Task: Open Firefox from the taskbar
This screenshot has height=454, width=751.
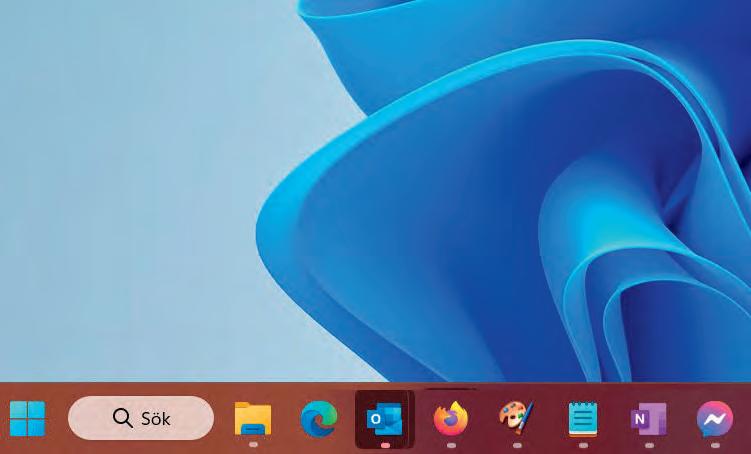Action: 451,419
